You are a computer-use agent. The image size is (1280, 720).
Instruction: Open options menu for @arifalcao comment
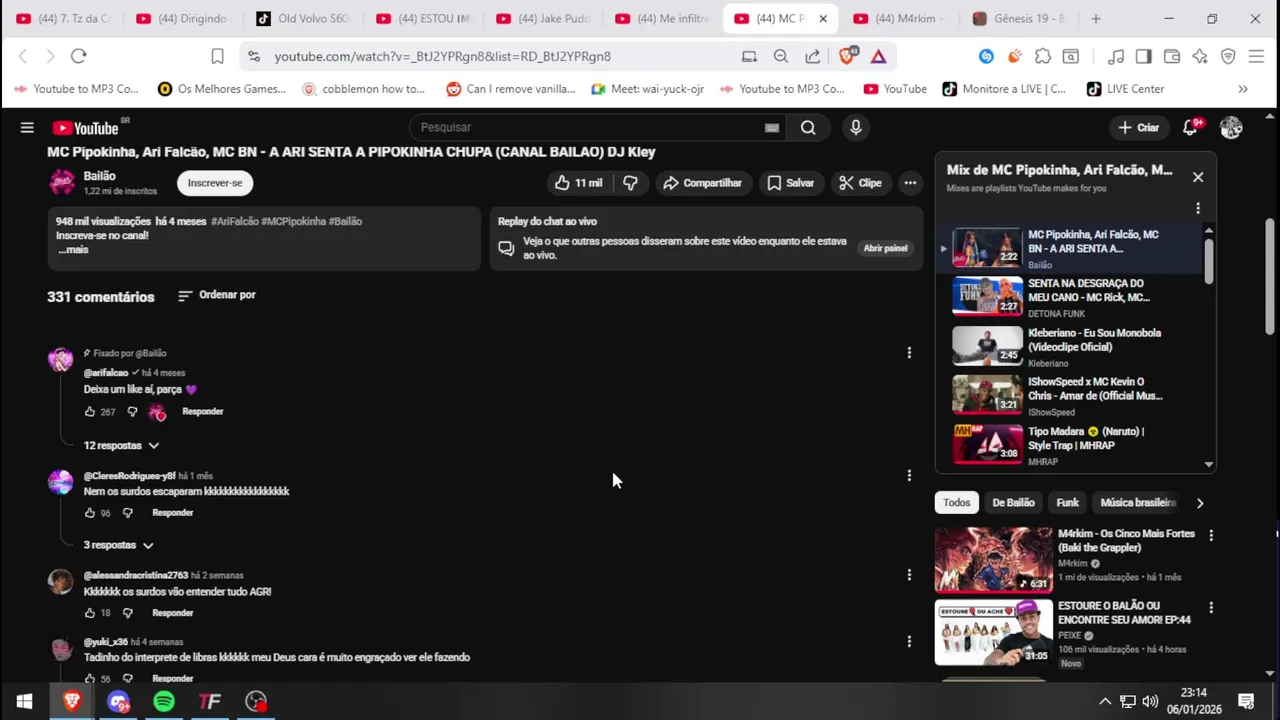[x=909, y=352]
